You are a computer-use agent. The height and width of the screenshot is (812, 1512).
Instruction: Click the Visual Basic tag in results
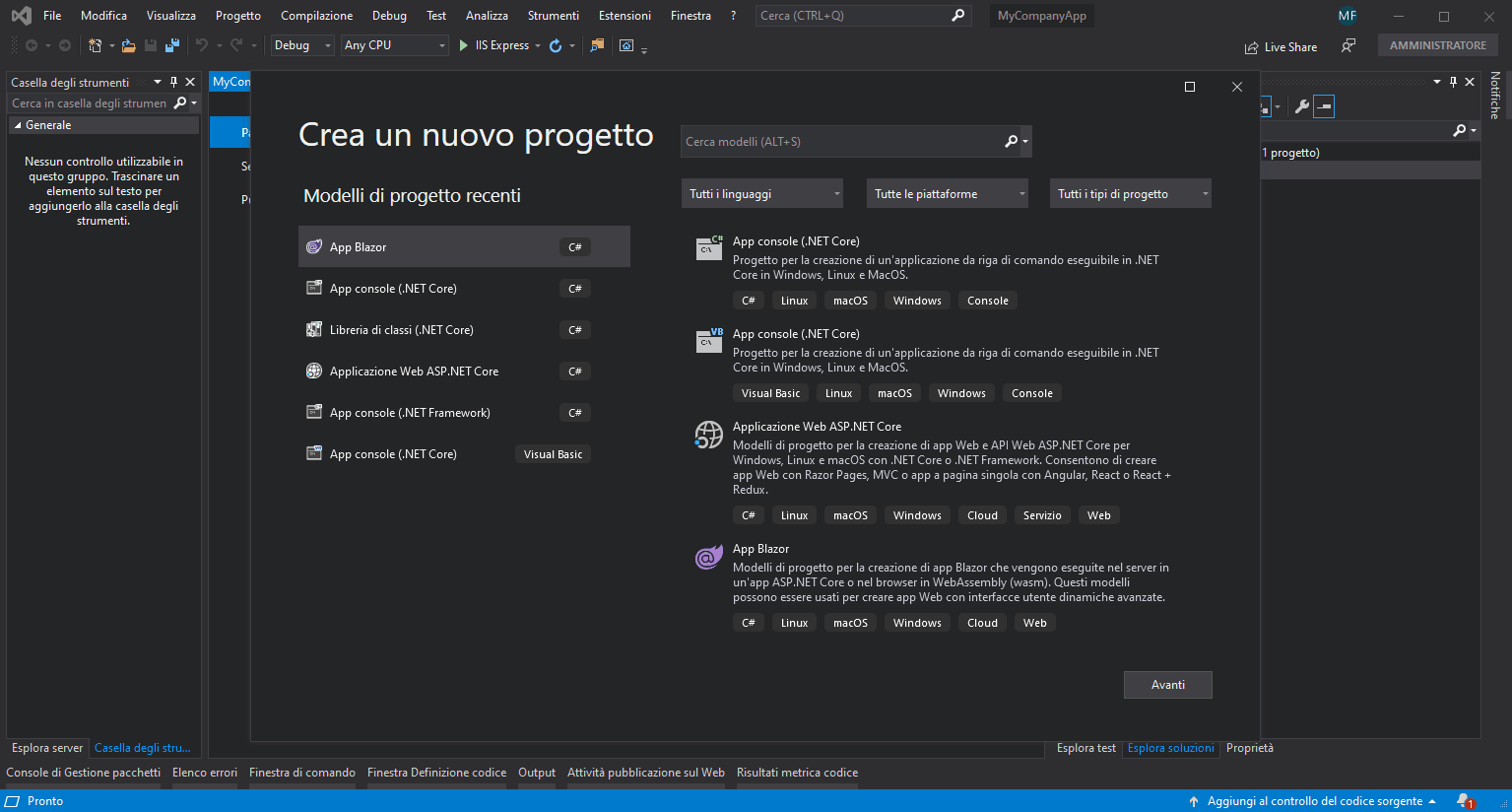pos(770,393)
